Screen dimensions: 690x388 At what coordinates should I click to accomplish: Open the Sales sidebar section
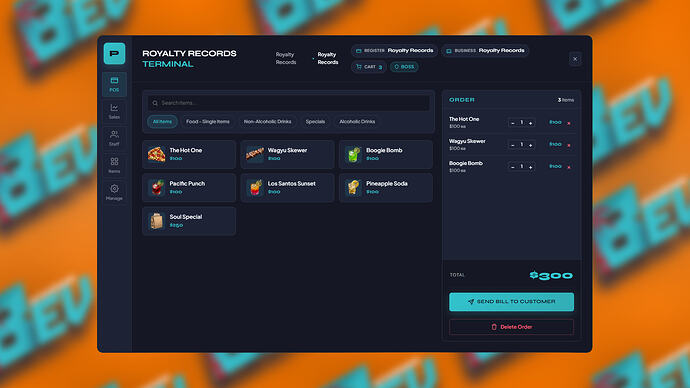114,112
